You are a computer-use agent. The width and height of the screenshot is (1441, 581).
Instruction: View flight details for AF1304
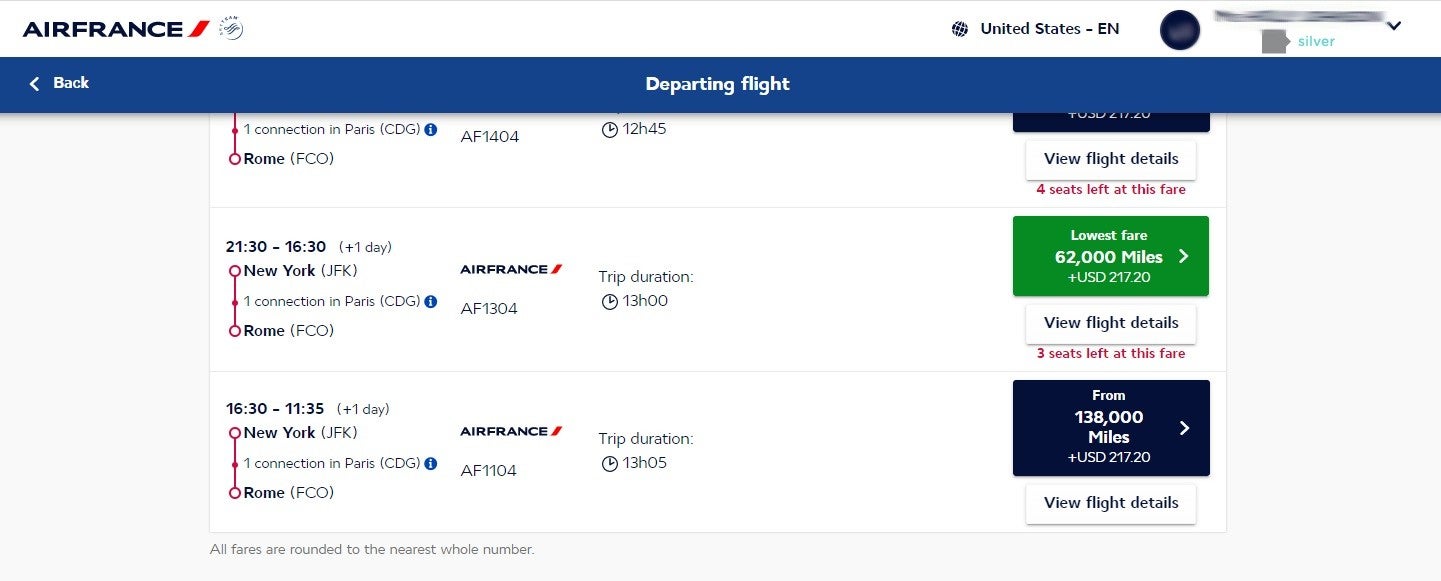coord(1110,323)
